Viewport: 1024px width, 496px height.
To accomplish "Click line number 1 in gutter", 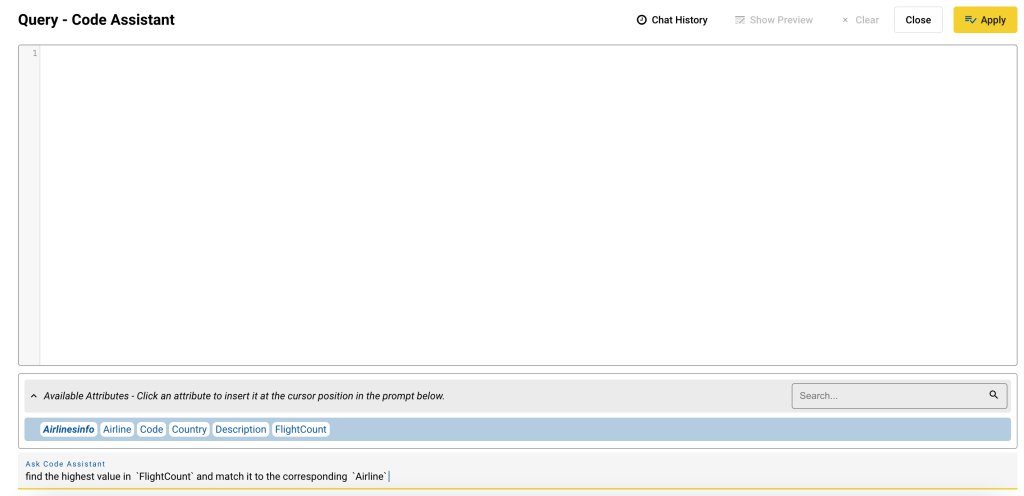I will pyautogui.click(x=33, y=53).
